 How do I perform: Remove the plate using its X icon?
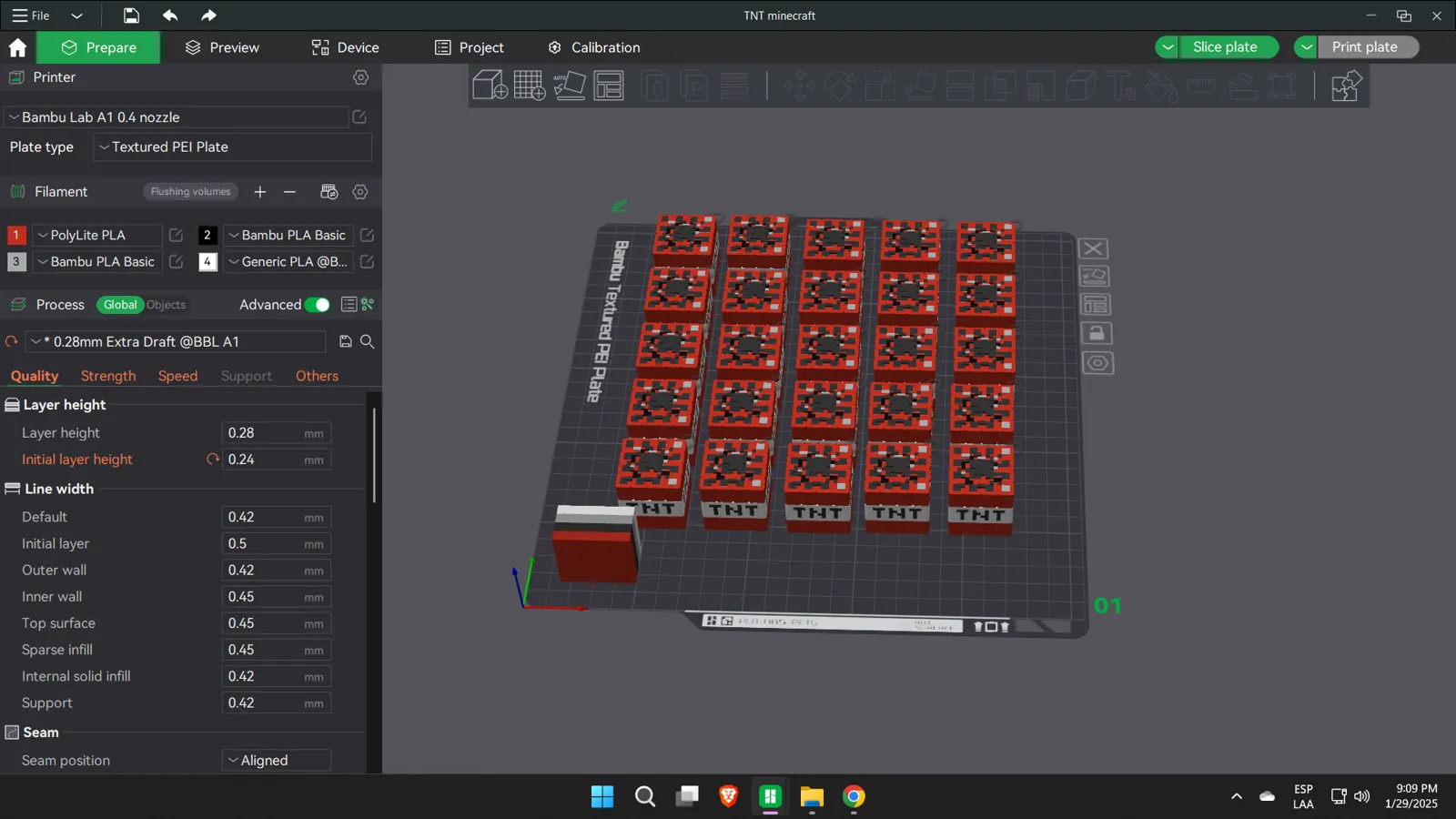[x=1094, y=248]
